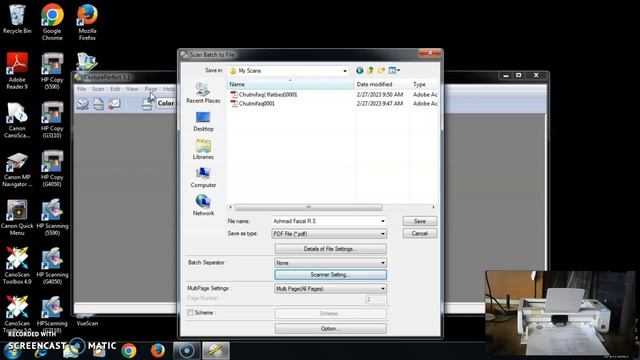The width and height of the screenshot is (640, 360).
Task: Click right scroll arrow of file list
Action: (x=433, y=207)
